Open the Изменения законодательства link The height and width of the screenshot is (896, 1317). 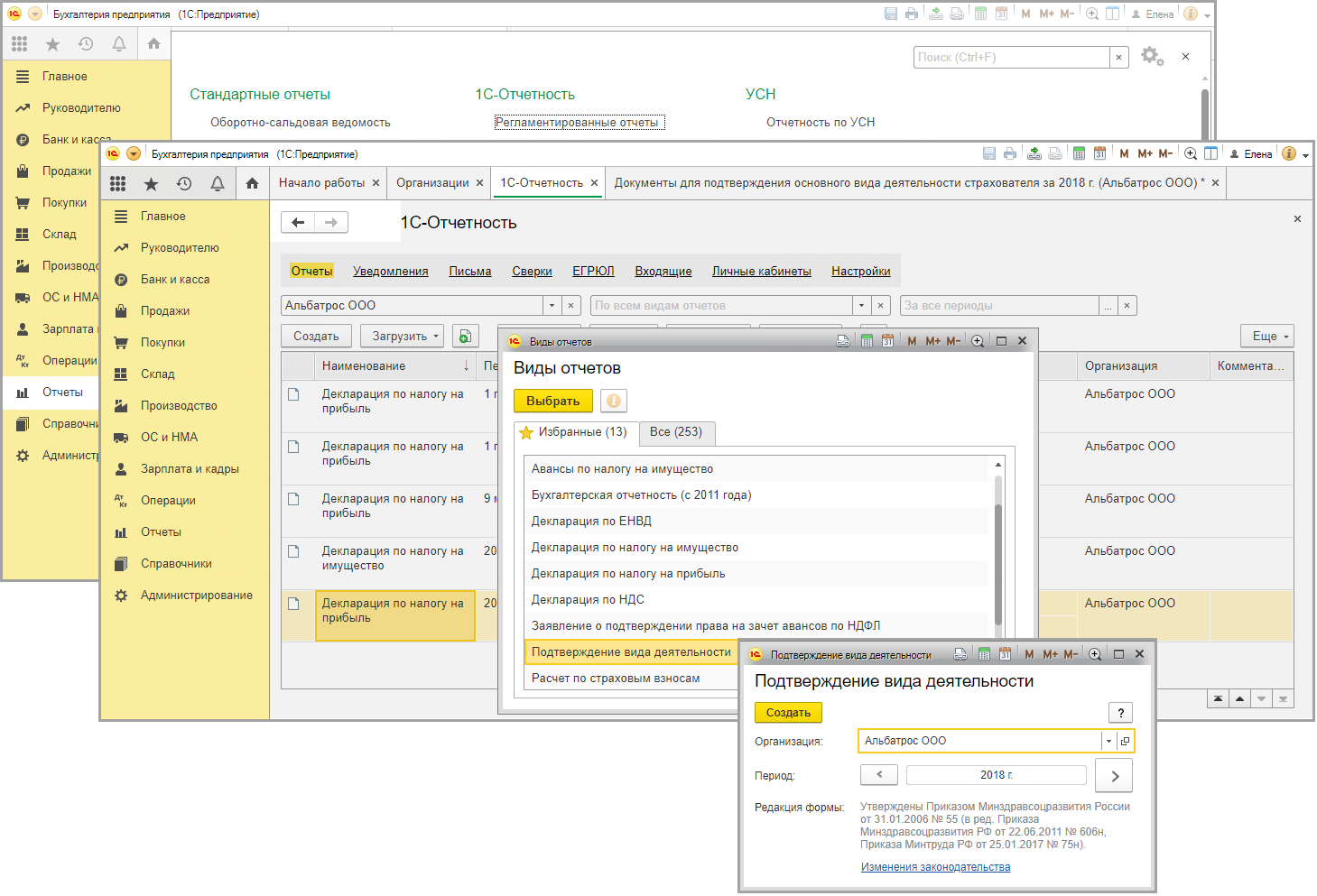[x=935, y=867]
